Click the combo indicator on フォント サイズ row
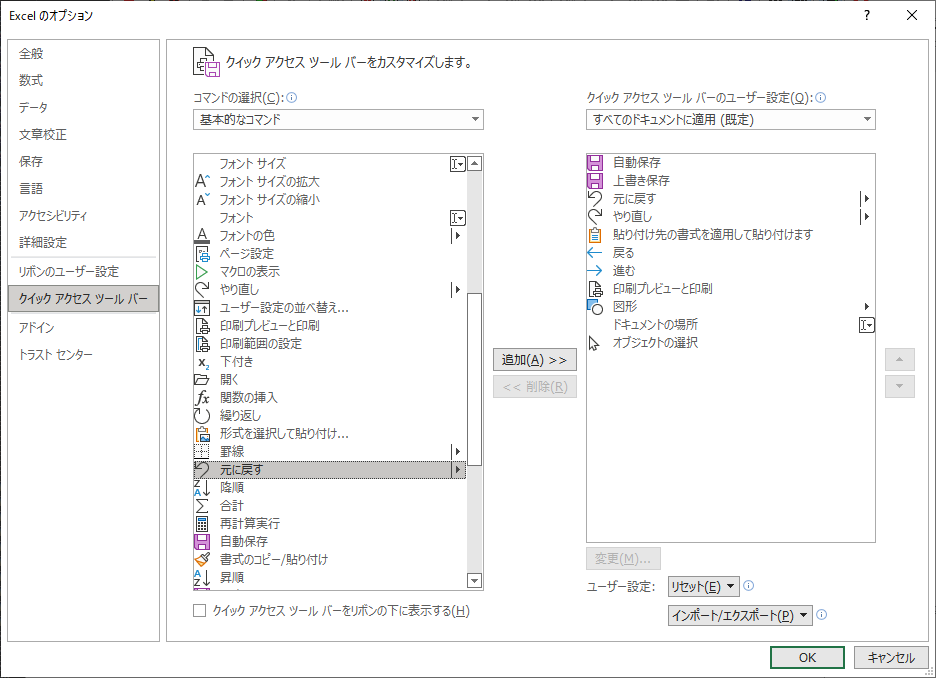 tap(458, 164)
